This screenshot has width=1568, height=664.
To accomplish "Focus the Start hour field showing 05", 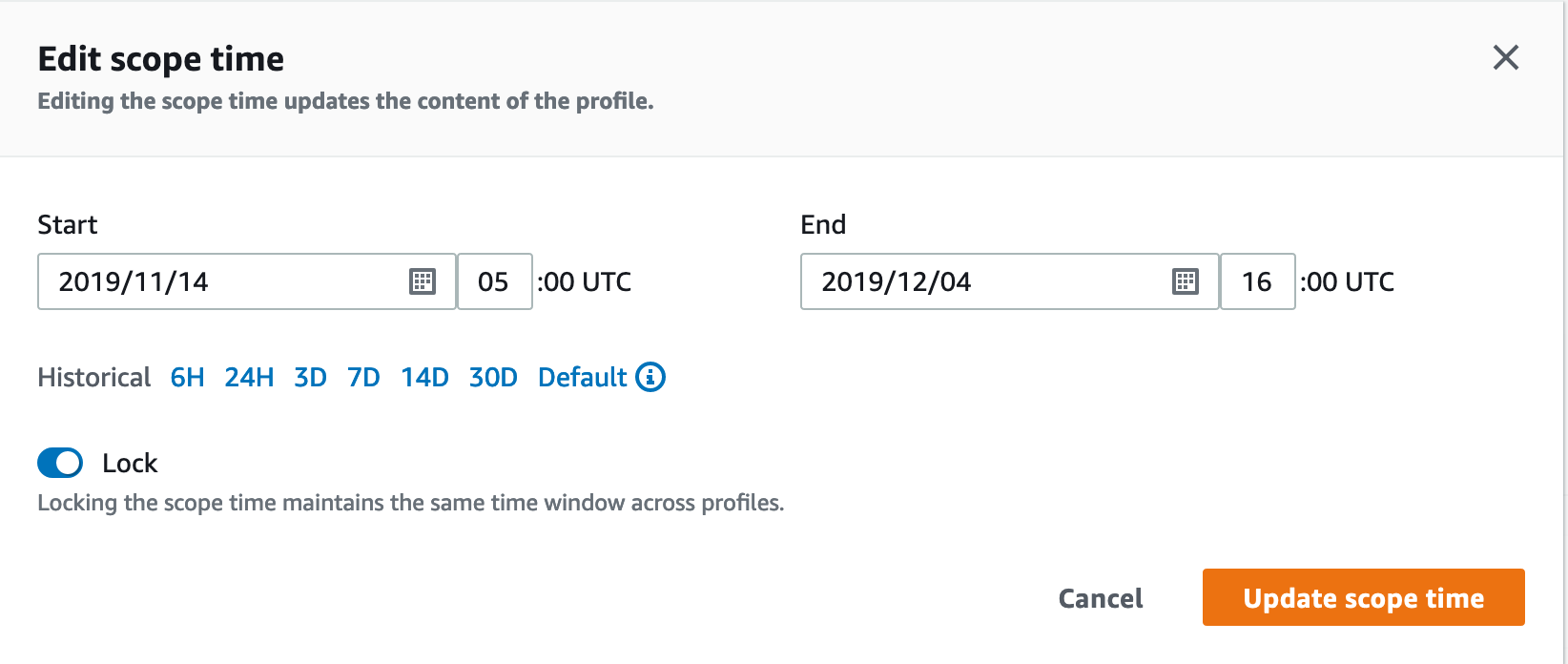I will tap(495, 281).
